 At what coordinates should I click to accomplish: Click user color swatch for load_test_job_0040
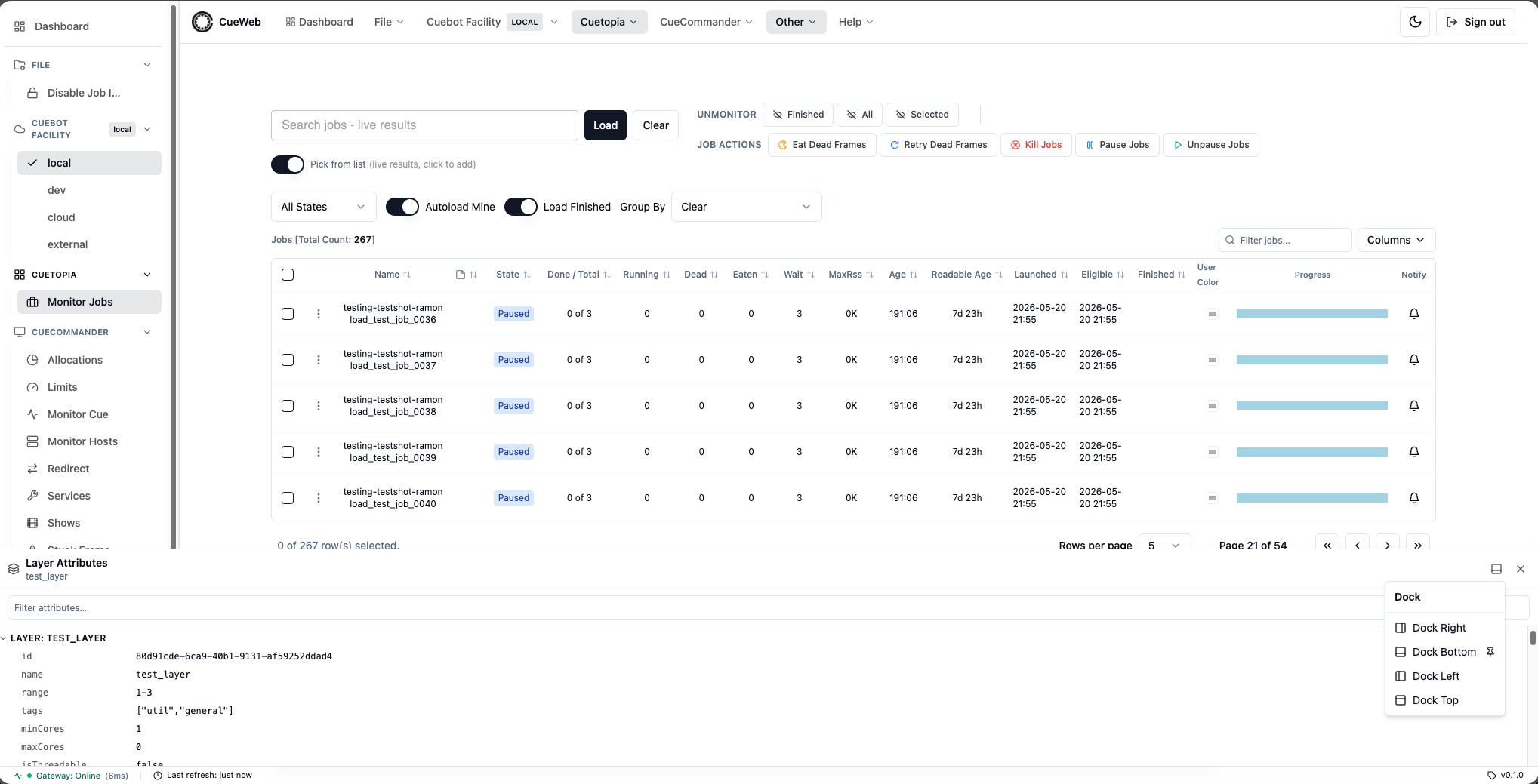(1213, 498)
